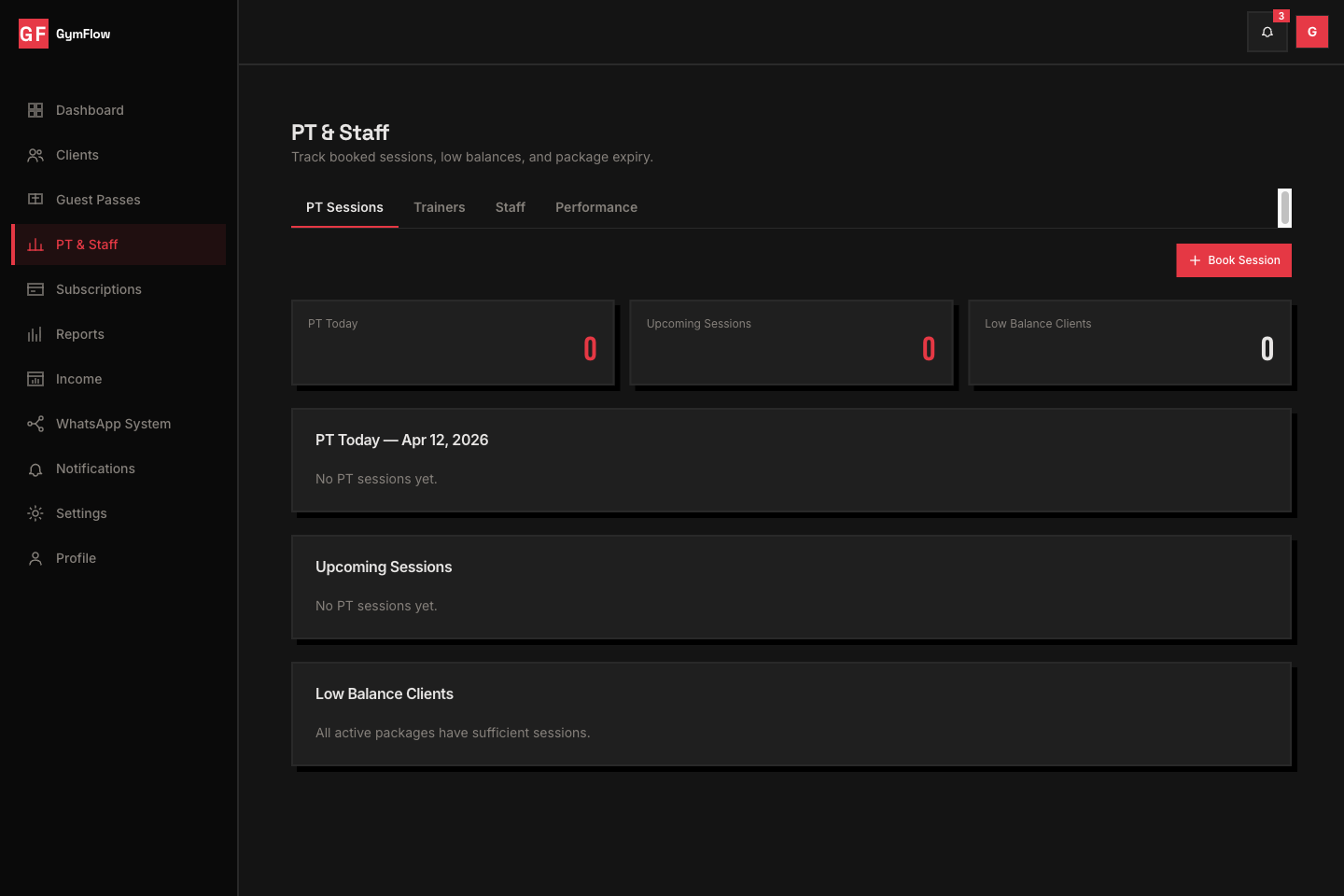The width and height of the screenshot is (1344, 896).
Task: Open the user avatar G menu
Action: (1311, 32)
